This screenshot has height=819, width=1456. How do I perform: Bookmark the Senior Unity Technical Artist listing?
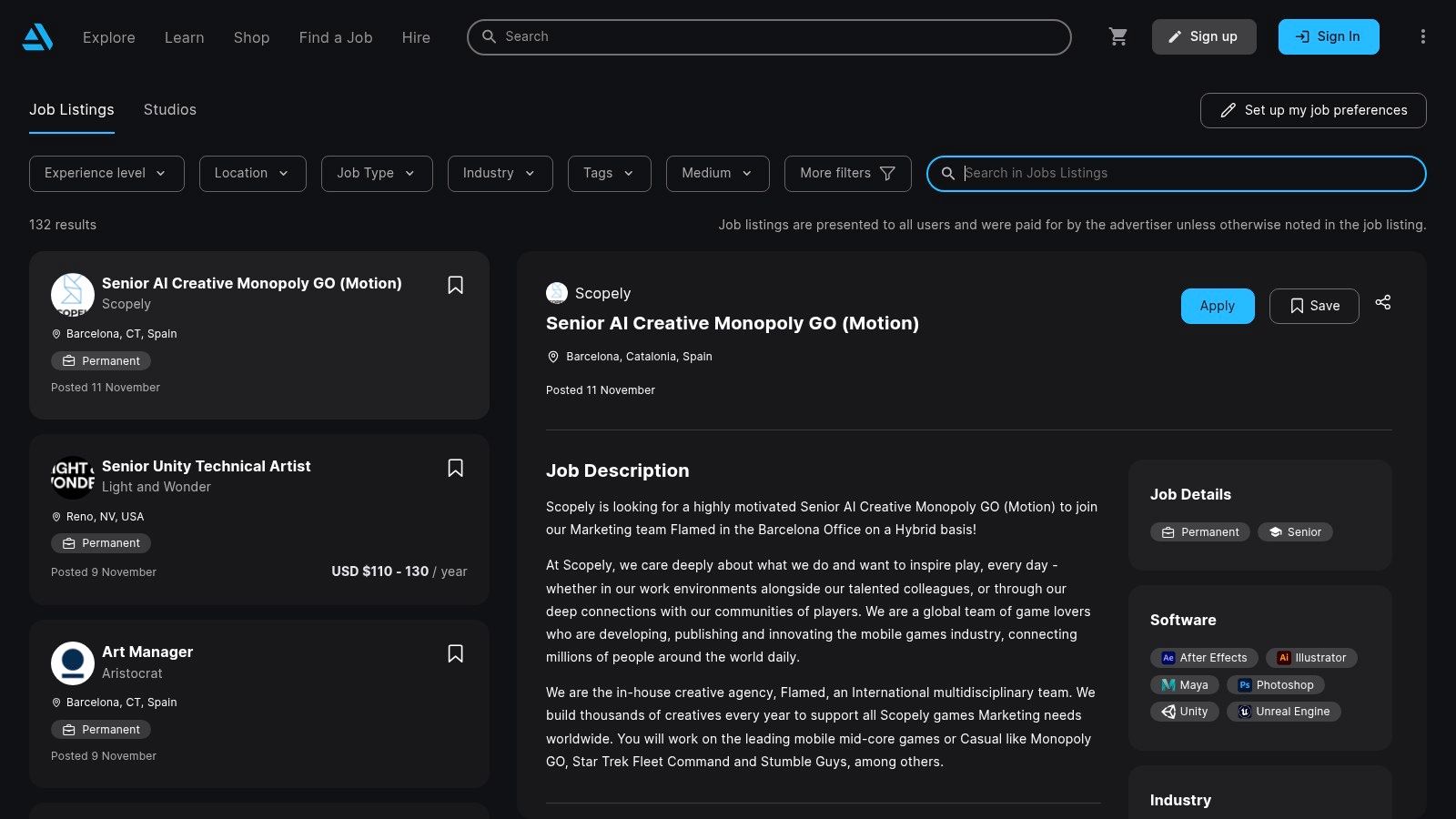pos(456,468)
